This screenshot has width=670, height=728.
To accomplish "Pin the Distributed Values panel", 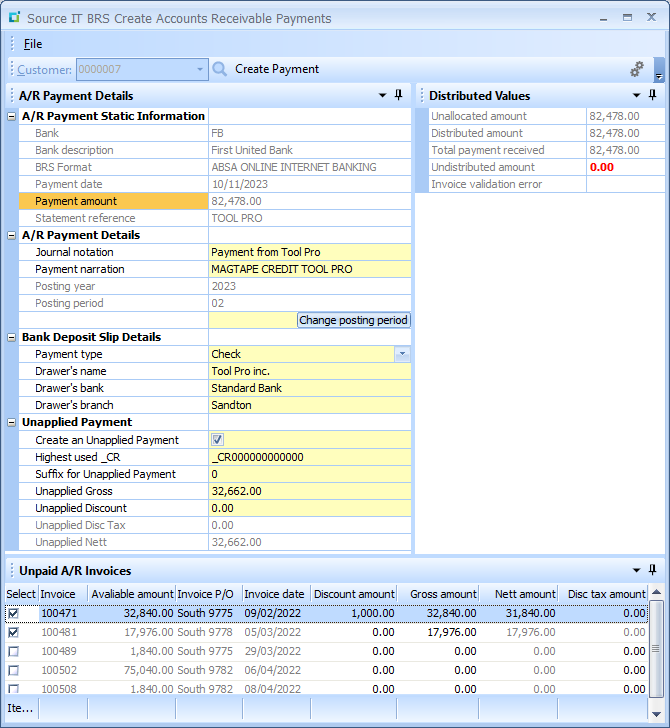I will coord(653,95).
